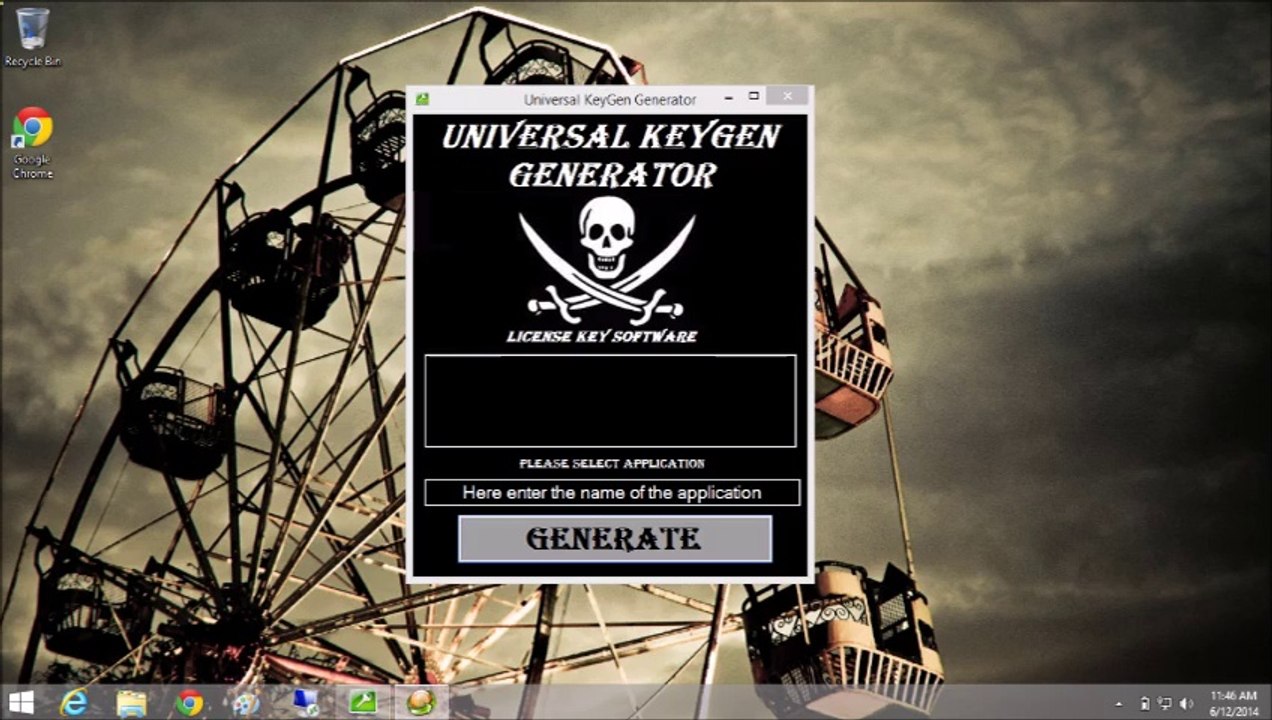Click the active orange-green globe taskbar icon
Image resolution: width=1272 pixels, height=720 pixels.
pos(420,702)
